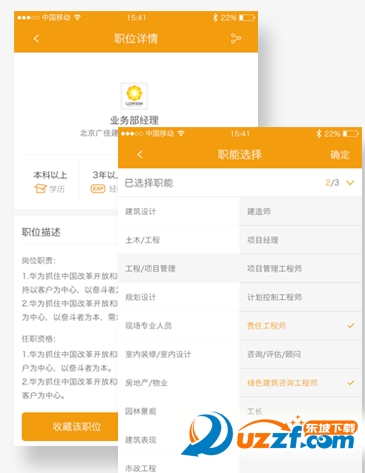
Task: Go back from the 职能选择 screen
Action: (x=140, y=154)
